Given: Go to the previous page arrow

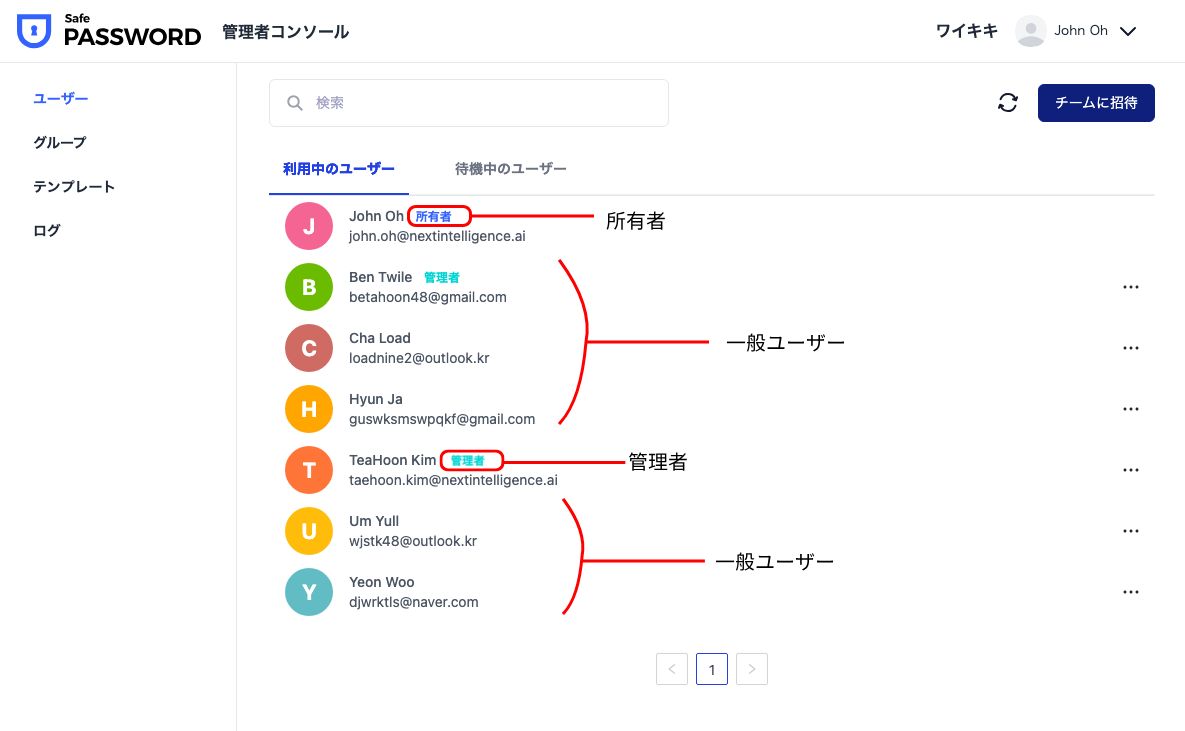Looking at the screenshot, I should 672,669.
